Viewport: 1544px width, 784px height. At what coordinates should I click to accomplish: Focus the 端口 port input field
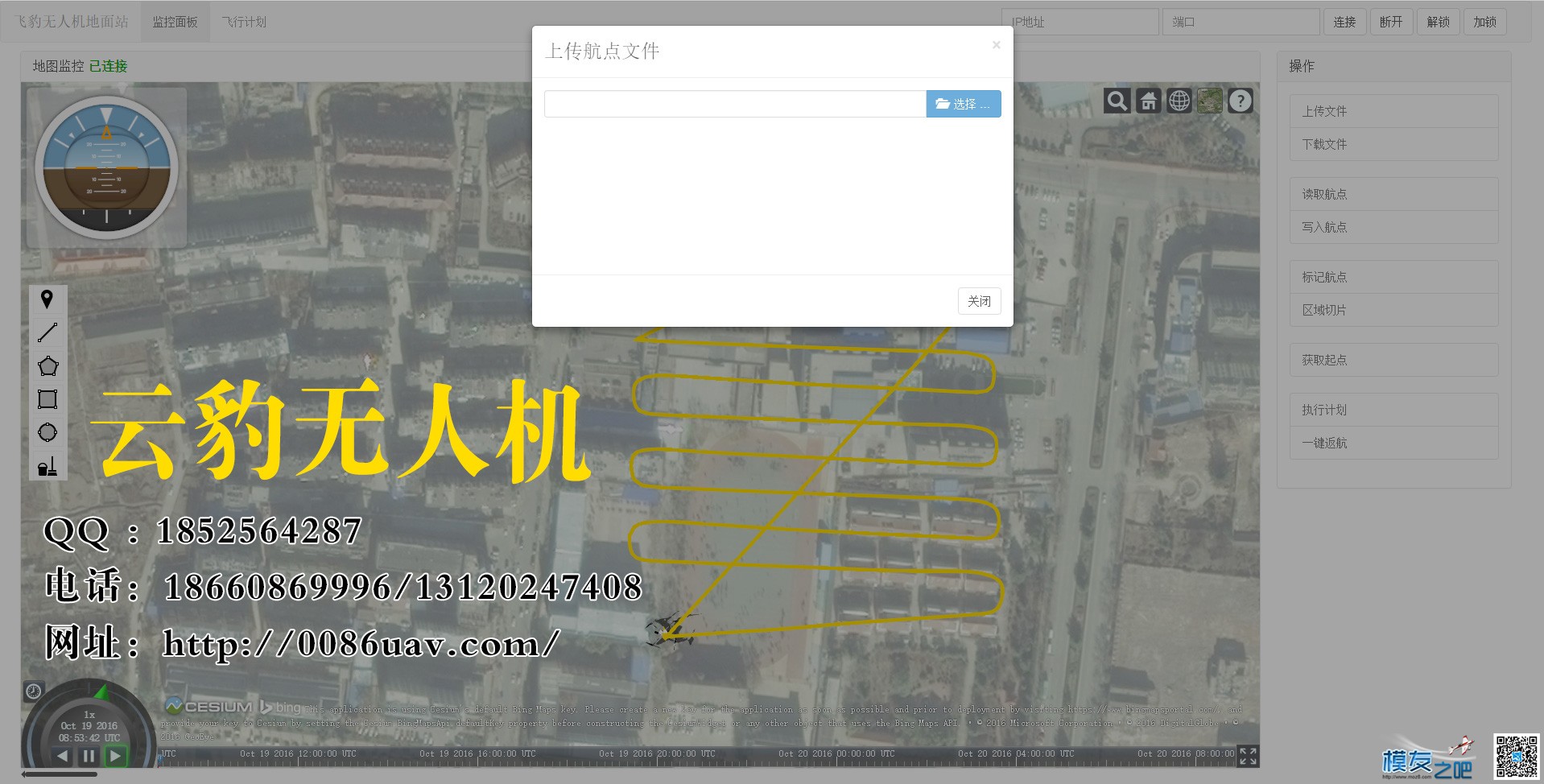(1241, 22)
